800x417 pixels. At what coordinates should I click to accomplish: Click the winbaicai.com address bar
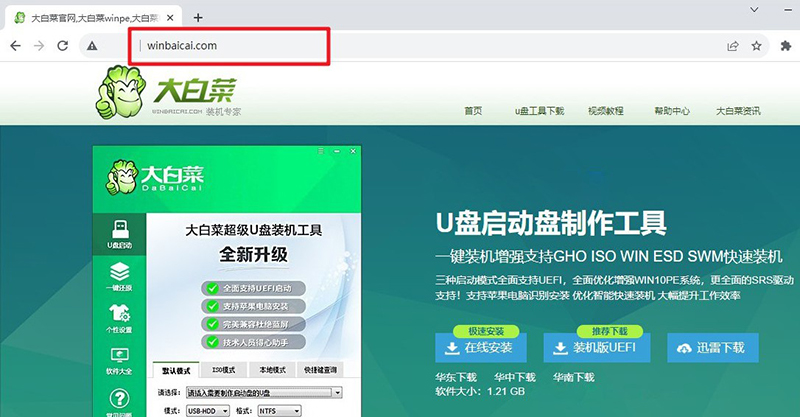(400, 46)
